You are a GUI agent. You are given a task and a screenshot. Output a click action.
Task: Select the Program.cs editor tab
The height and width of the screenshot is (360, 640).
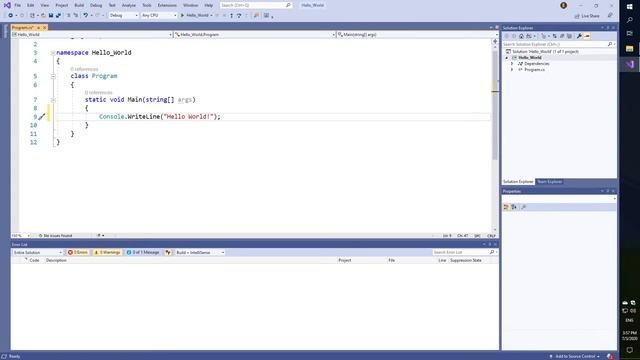23,28
